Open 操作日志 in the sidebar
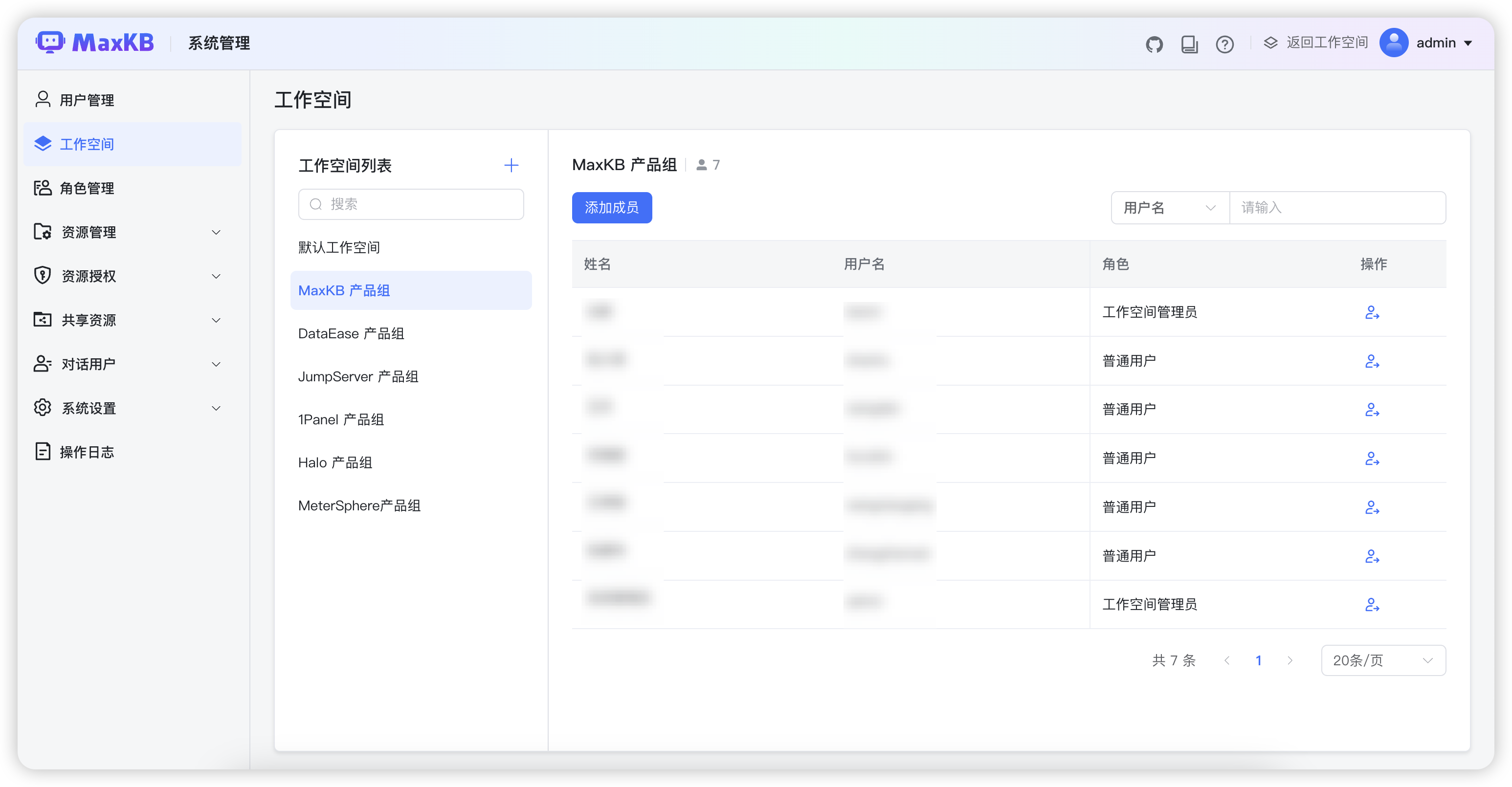 [87, 451]
